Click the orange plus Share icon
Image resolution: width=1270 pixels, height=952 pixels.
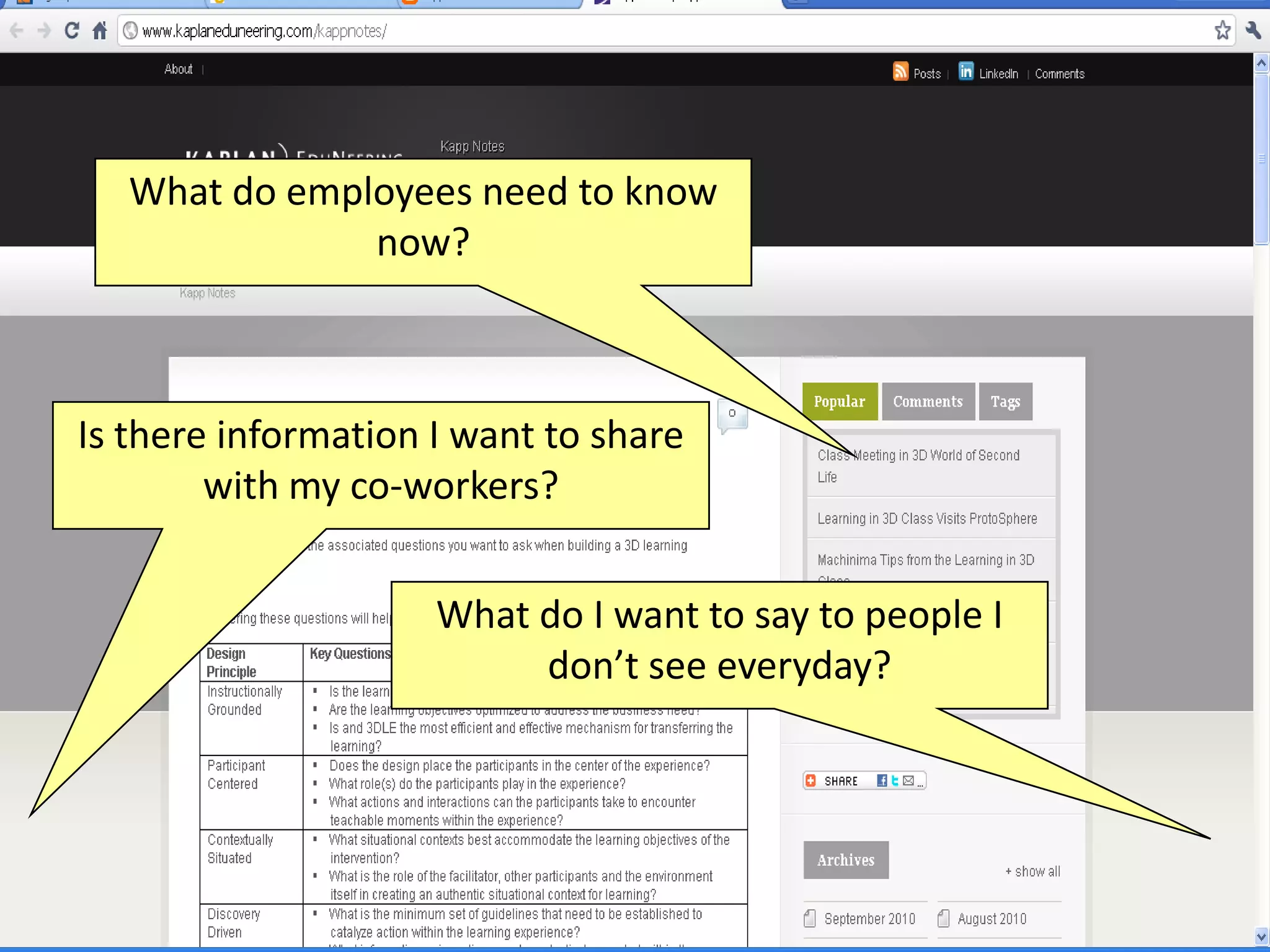pos(811,781)
